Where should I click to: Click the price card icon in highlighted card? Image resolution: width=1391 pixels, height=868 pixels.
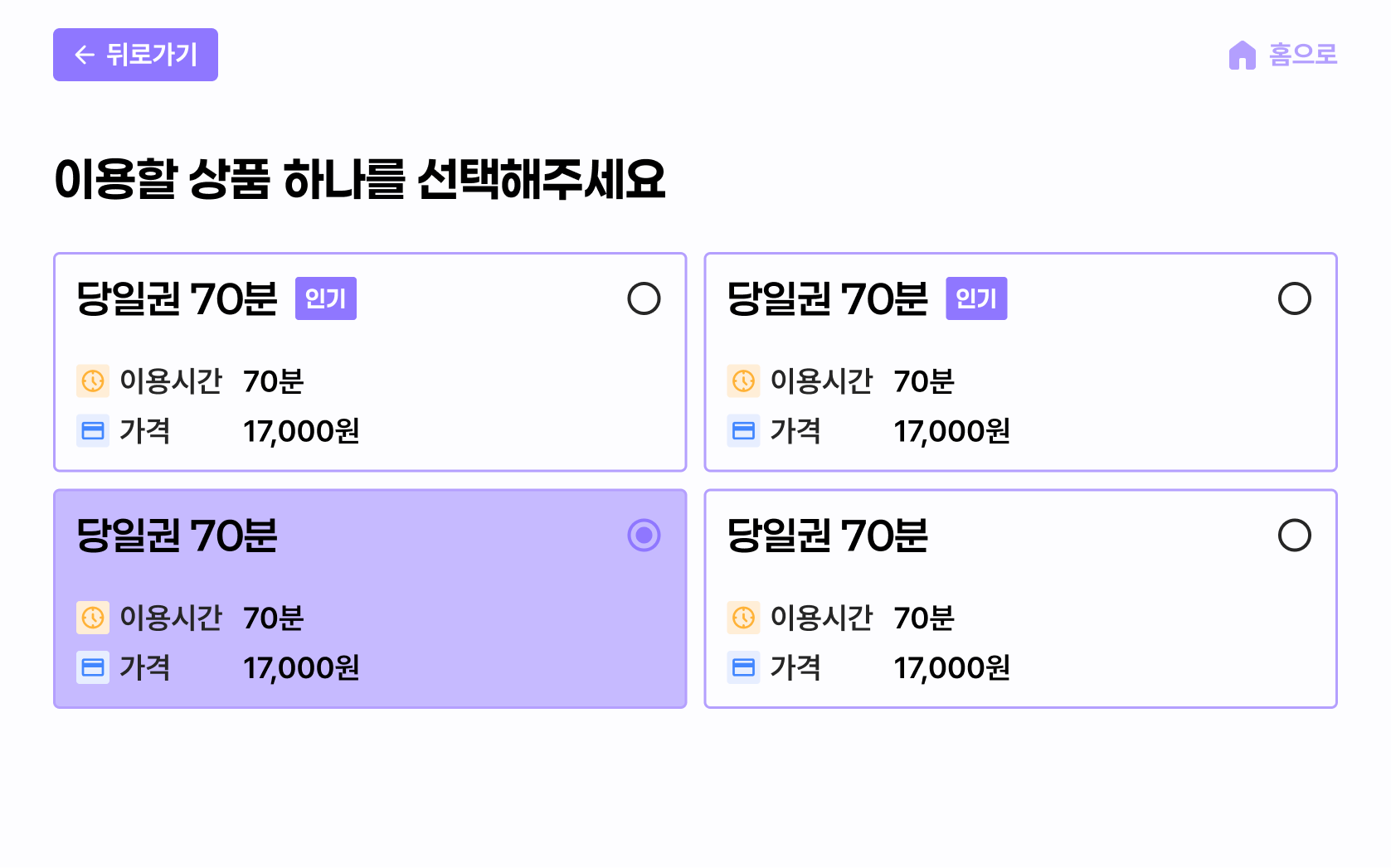(93, 667)
